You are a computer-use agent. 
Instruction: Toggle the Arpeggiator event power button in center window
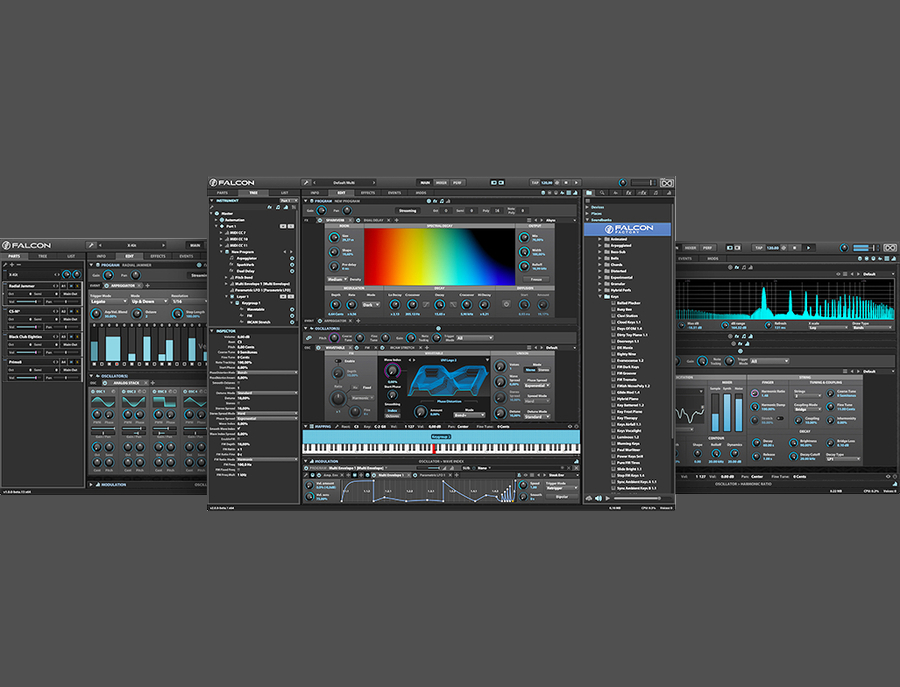pos(320,321)
